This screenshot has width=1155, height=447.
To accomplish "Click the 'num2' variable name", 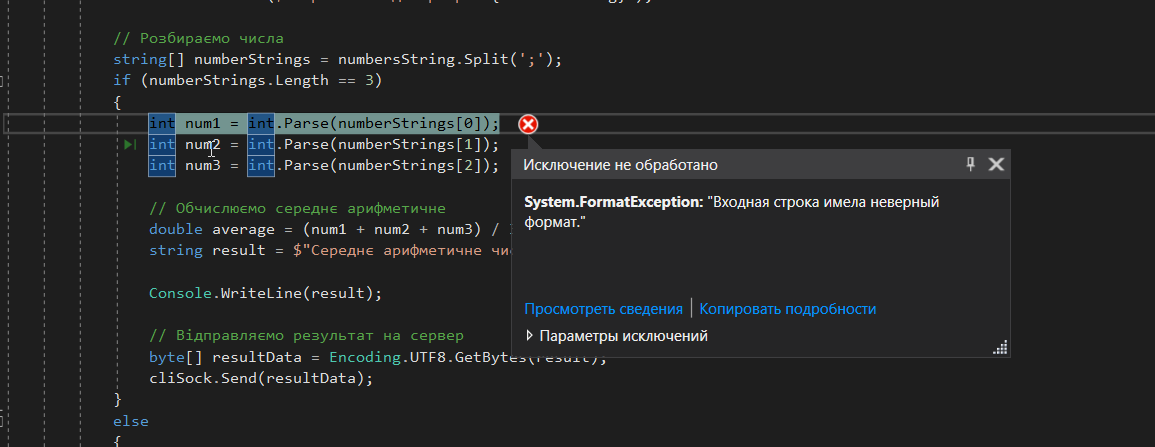I will click(203, 144).
